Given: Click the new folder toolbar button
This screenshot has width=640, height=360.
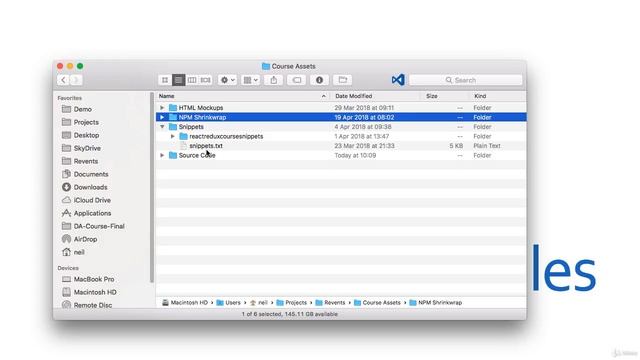Looking at the screenshot, I should 343,80.
